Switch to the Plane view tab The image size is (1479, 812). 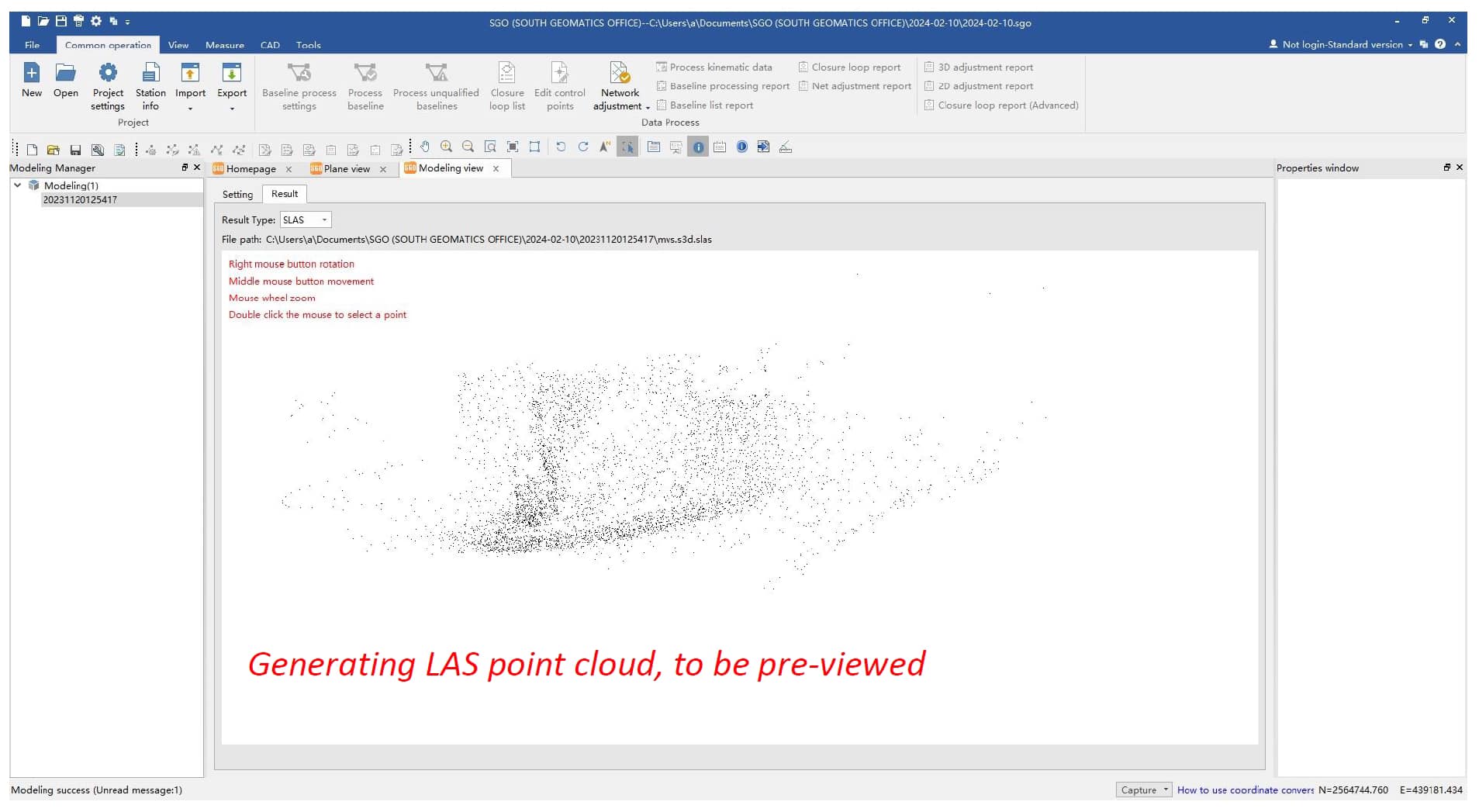[346, 169]
